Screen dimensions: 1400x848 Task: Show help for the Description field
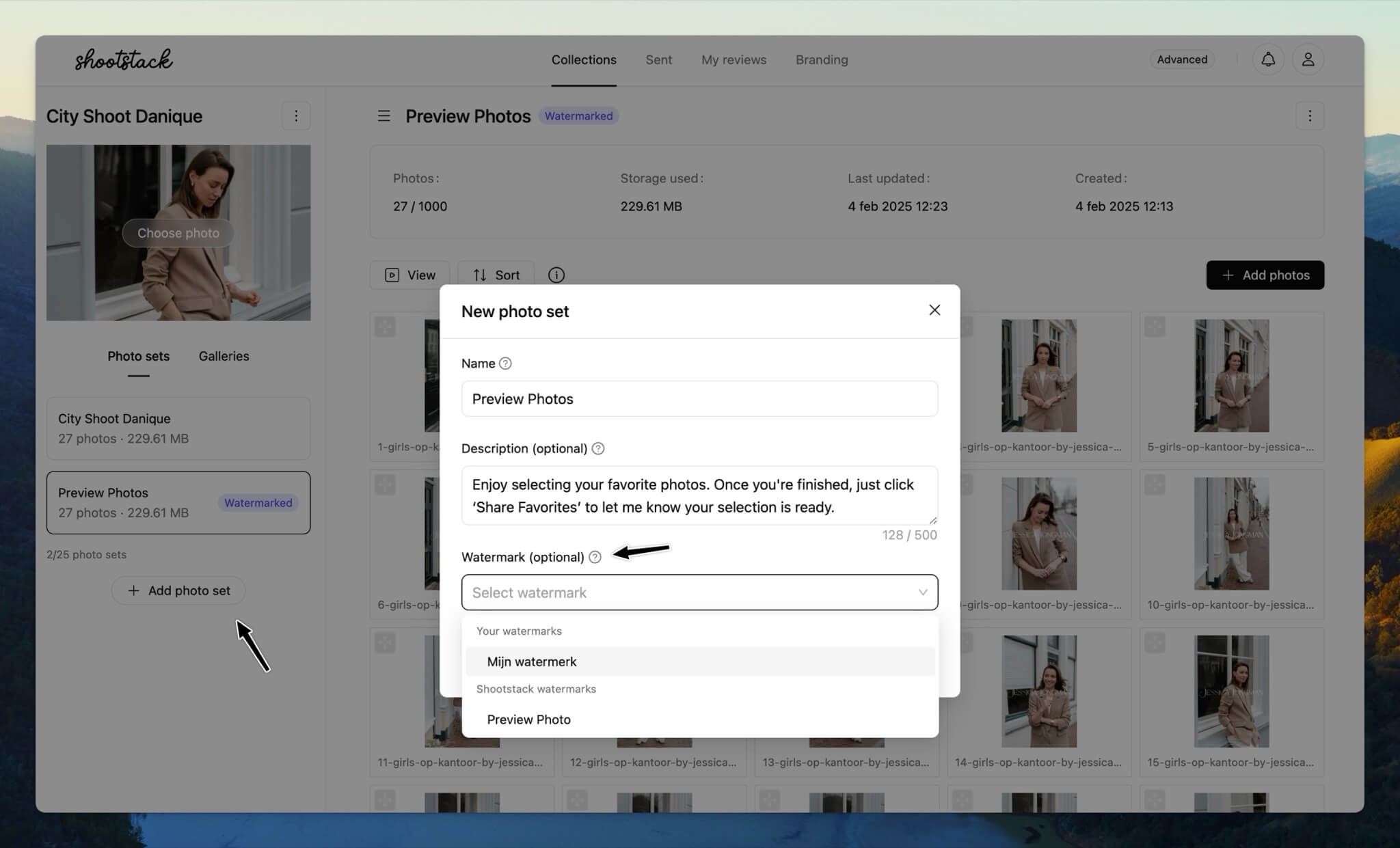pos(598,448)
